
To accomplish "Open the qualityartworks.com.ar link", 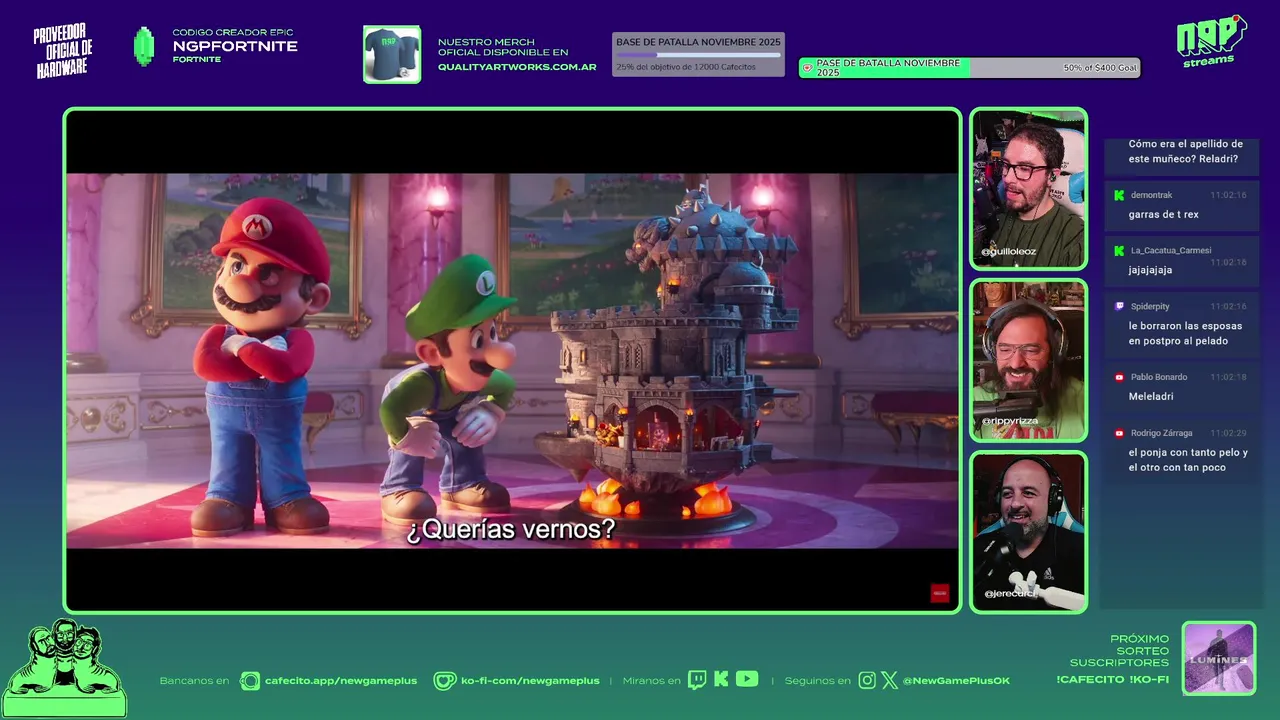I will tap(517, 67).
